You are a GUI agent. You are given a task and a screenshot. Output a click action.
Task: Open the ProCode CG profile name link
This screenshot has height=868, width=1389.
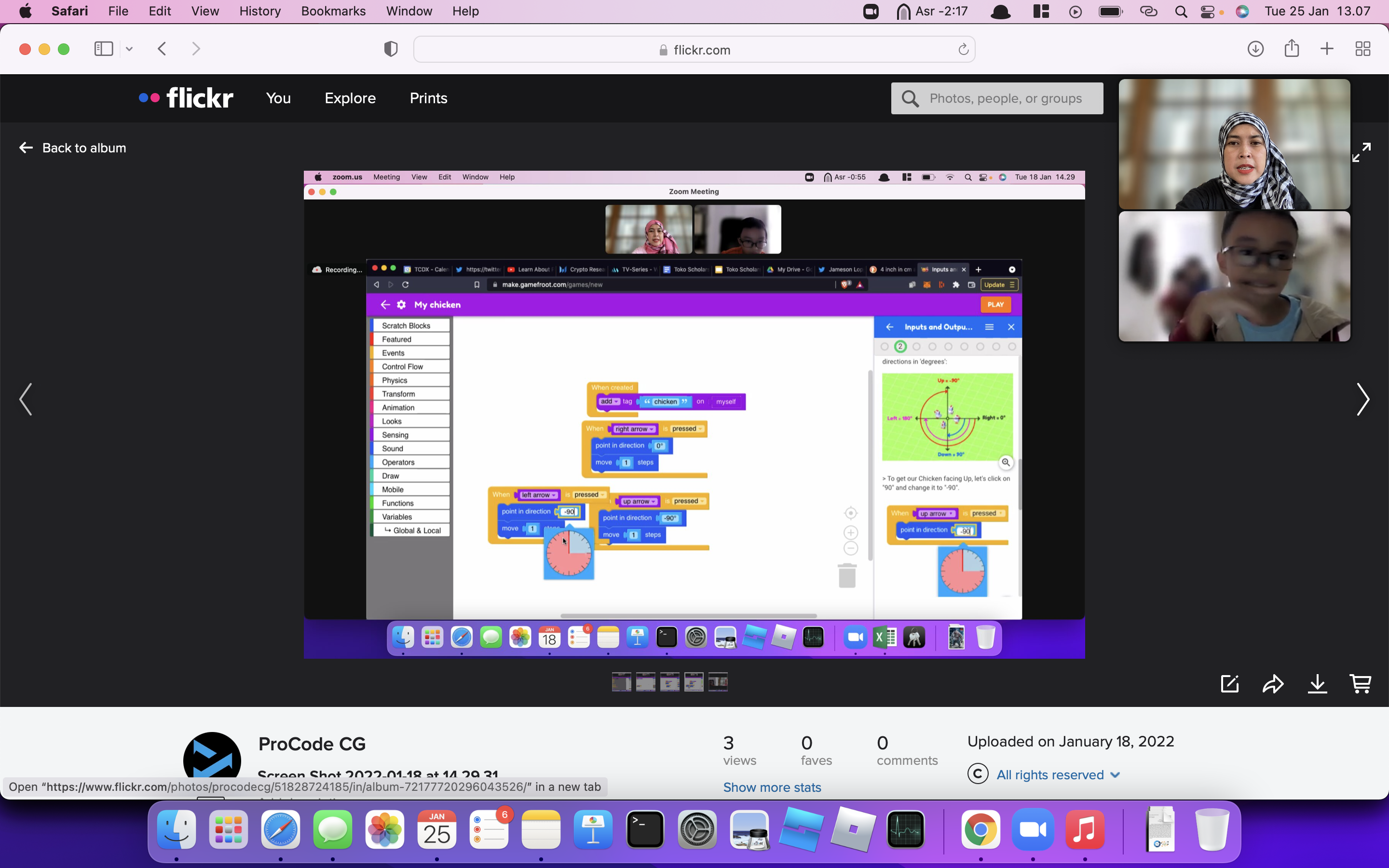click(x=312, y=744)
